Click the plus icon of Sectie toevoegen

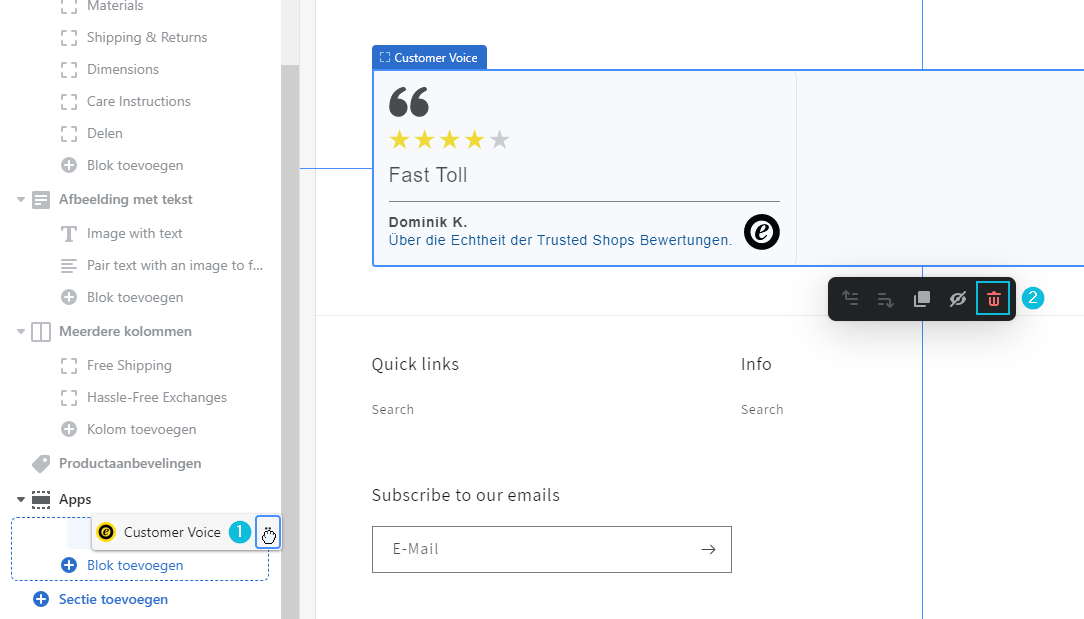point(41,599)
